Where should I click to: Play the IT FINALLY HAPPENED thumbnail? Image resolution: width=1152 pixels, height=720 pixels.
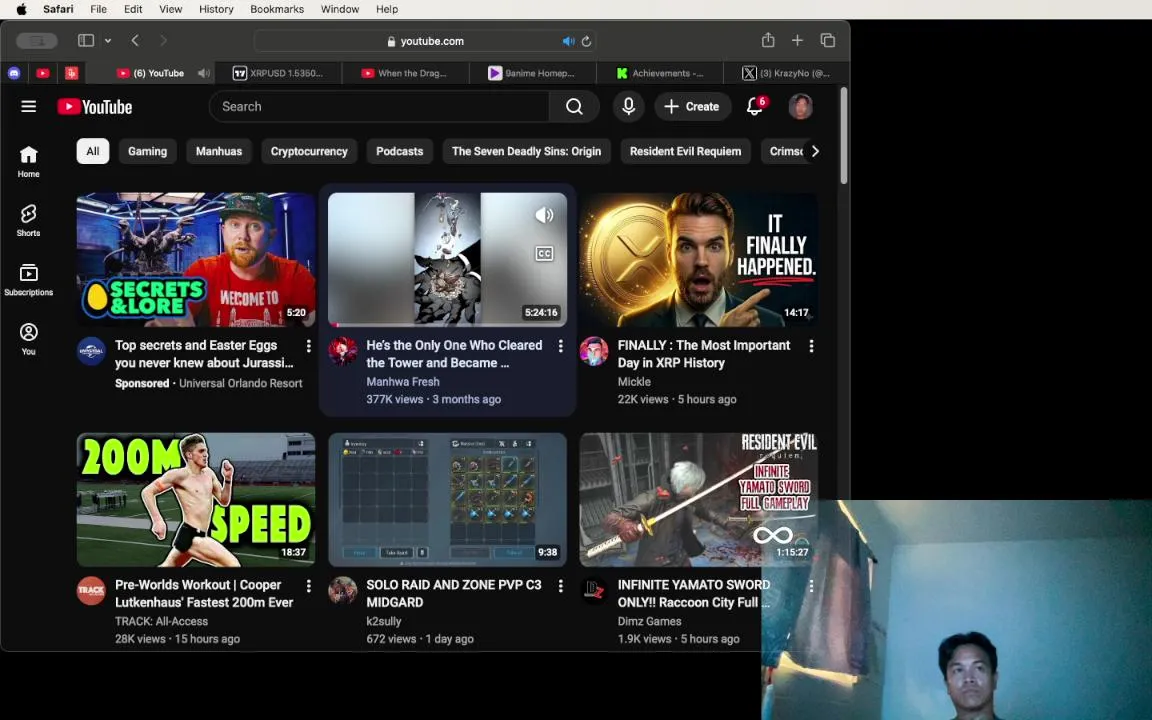[698, 259]
